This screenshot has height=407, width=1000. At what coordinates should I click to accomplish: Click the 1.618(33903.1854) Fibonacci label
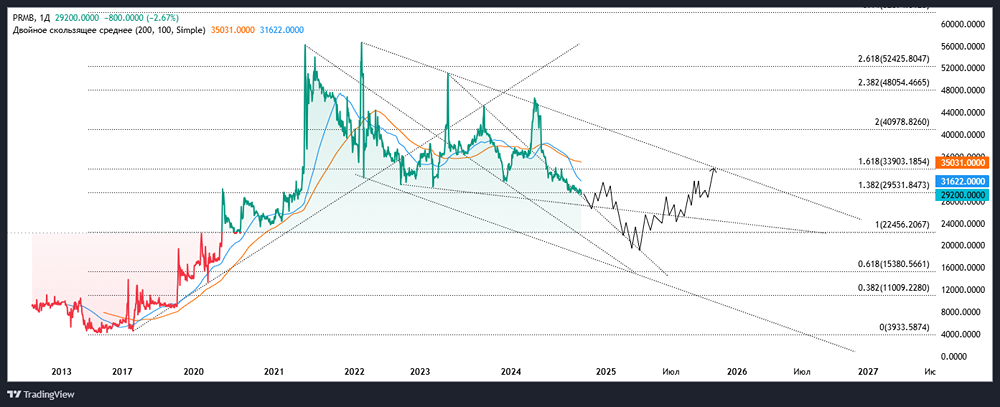click(893, 161)
